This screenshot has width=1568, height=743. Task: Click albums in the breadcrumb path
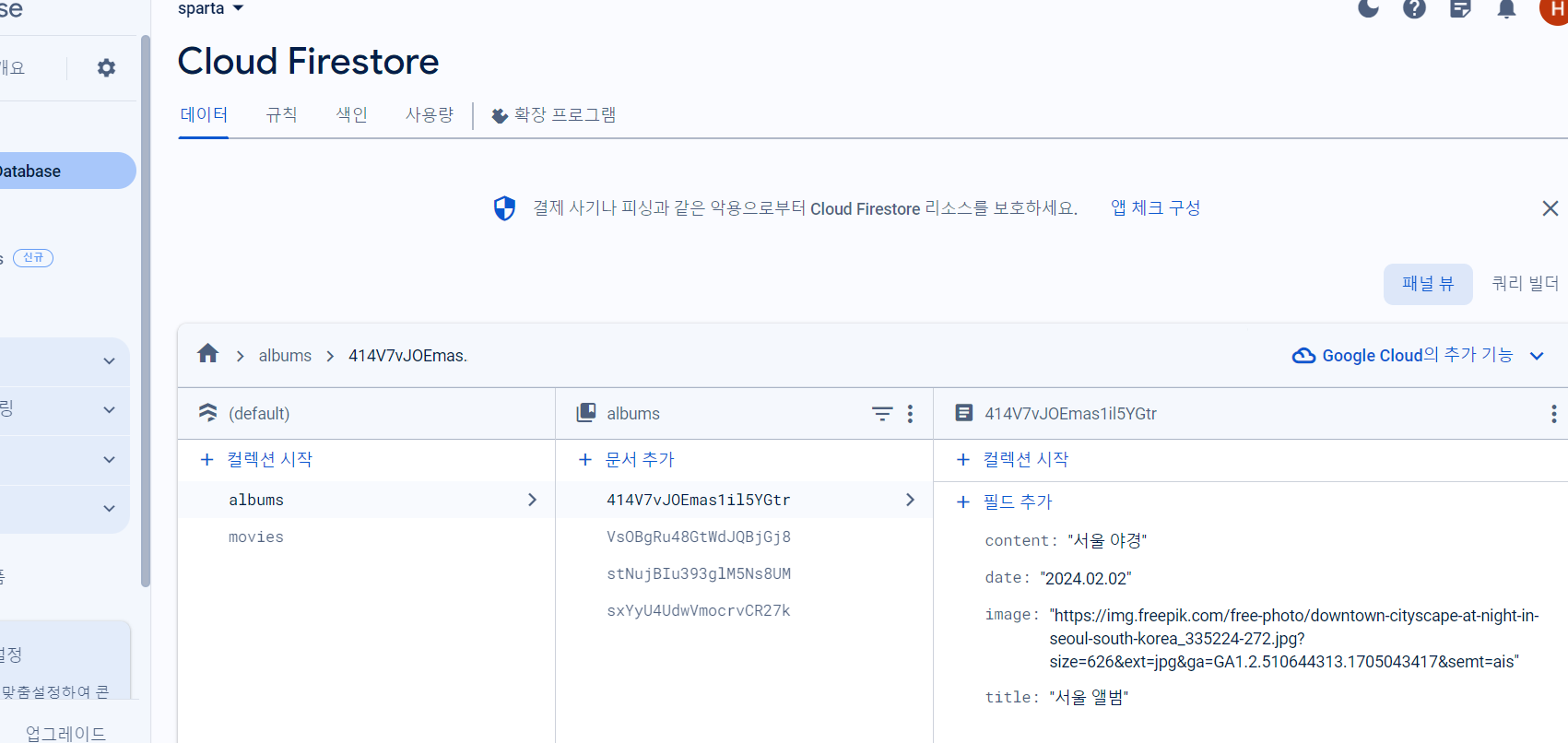[285, 356]
